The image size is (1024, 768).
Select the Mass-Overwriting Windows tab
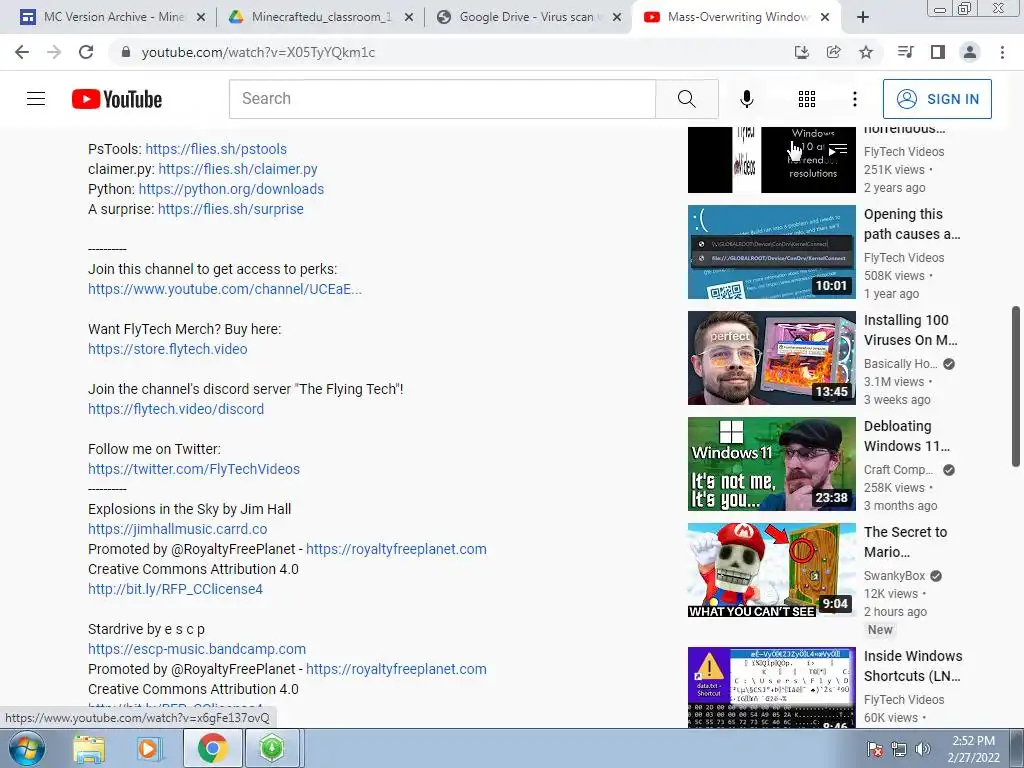click(x=735, y=17)
